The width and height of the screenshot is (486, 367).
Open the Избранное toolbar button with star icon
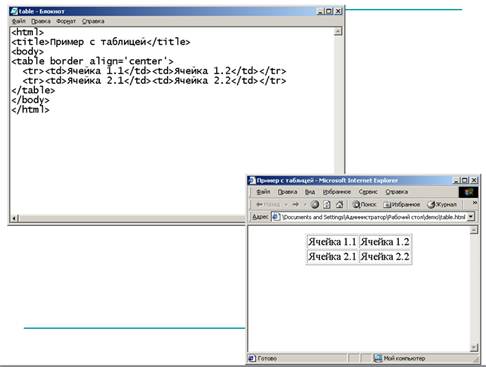point(402,204)
